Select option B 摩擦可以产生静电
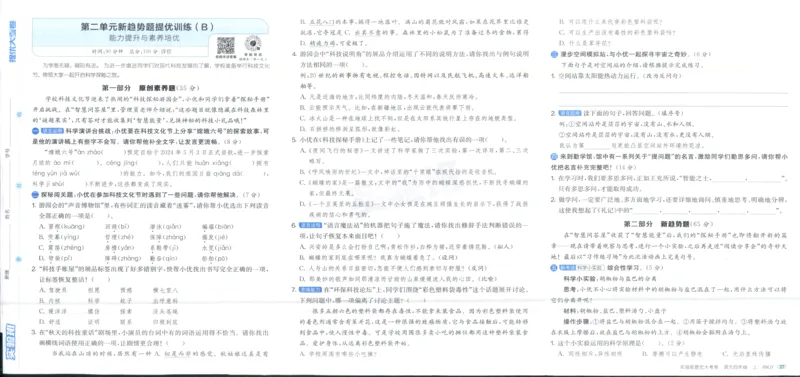This screenshot has height=377, width=800. tap(673, 354)
